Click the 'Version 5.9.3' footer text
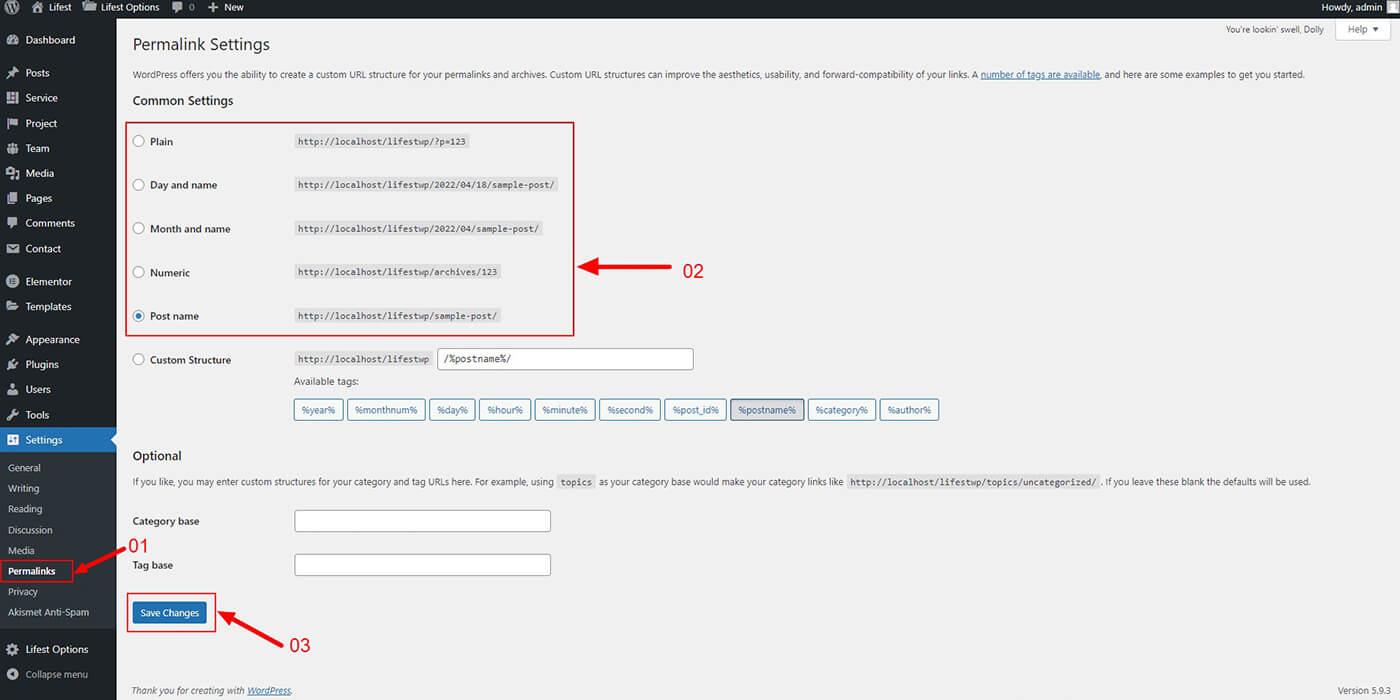1400x700 pixels. [1364, 690]
